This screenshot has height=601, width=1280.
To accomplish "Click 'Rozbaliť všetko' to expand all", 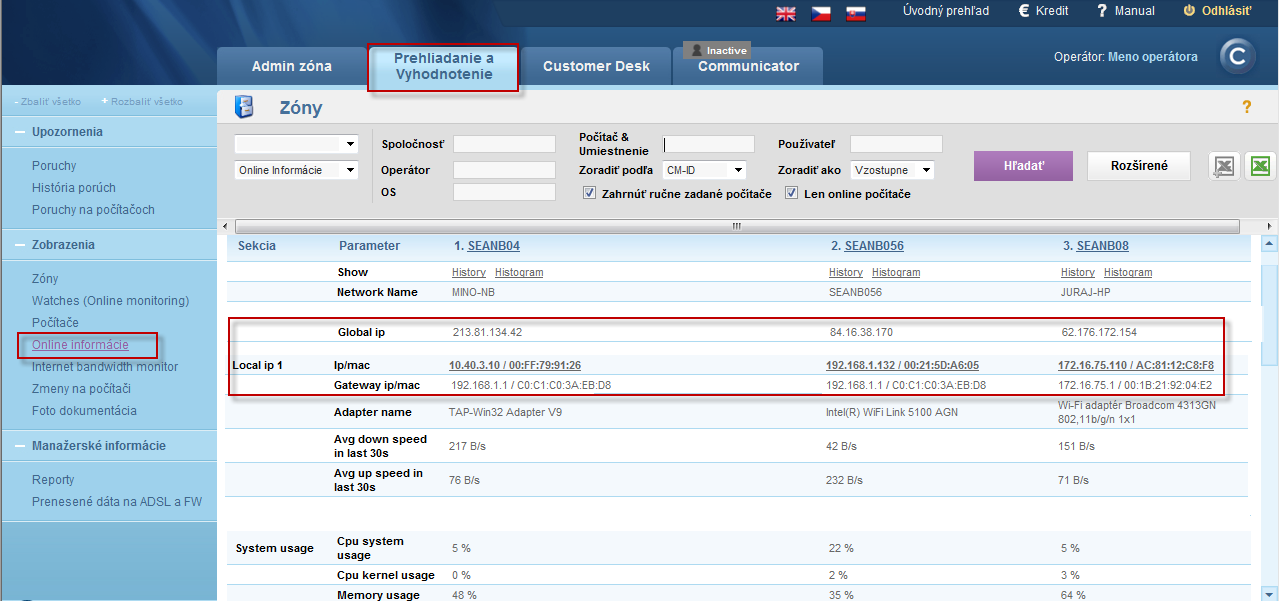I will 142,101.
